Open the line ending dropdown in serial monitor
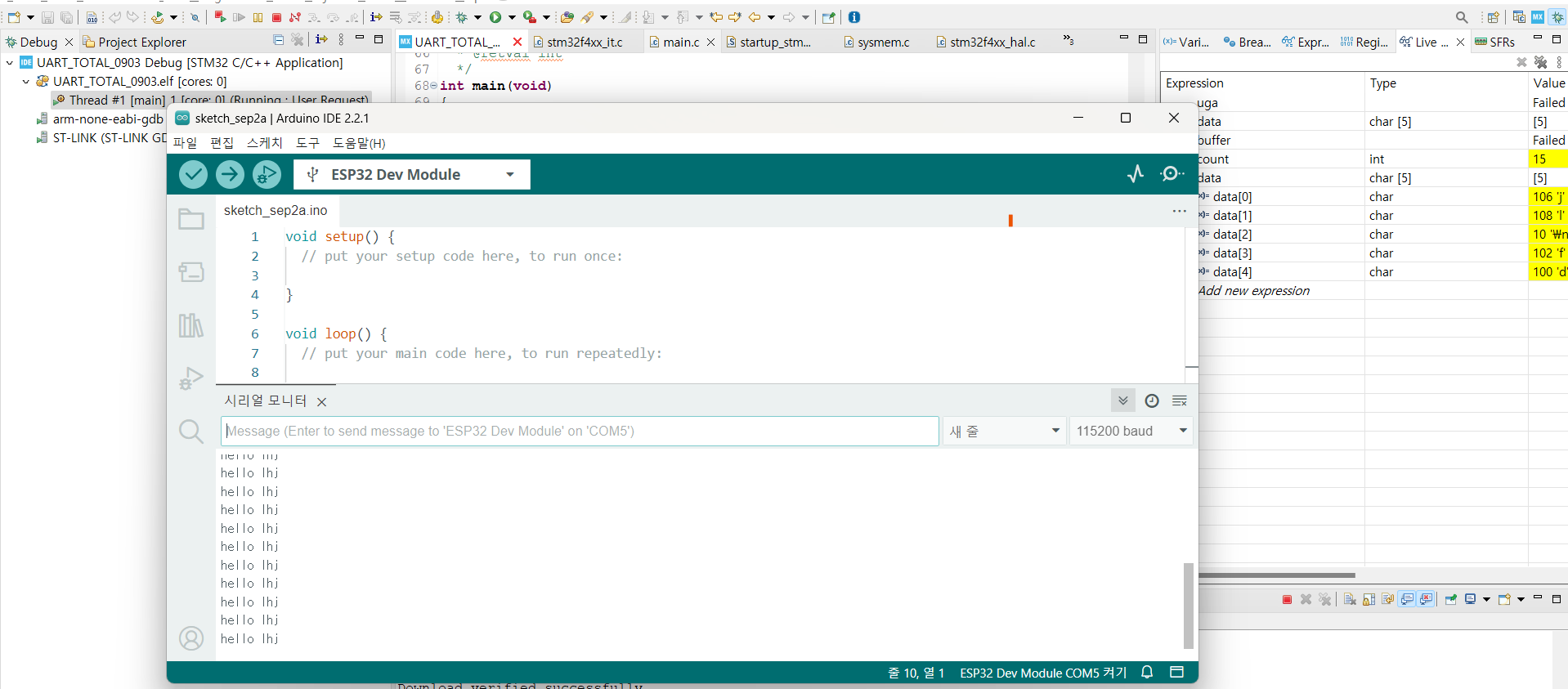Image resolution: width=1568 pixels, height=689 pixels. coord(1004,431)
